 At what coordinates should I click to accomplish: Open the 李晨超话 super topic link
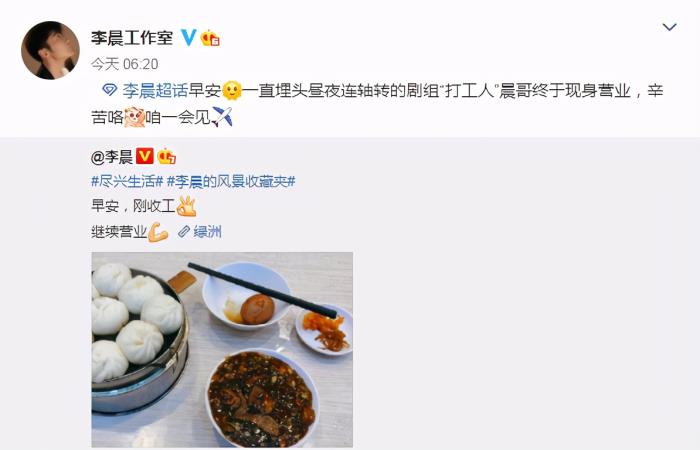155,91
